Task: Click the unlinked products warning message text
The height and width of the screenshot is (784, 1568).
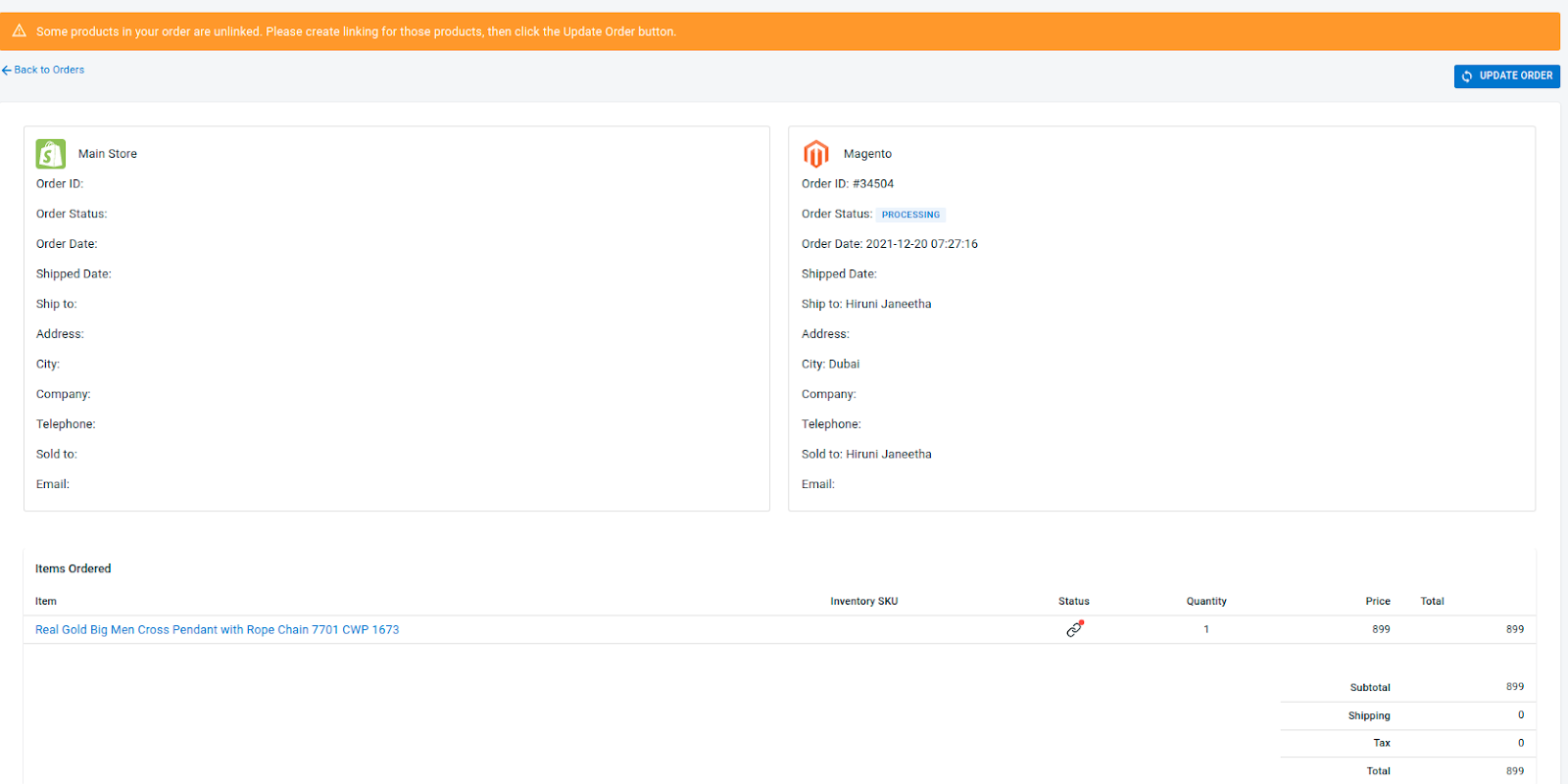Action: tap(356, 32)
